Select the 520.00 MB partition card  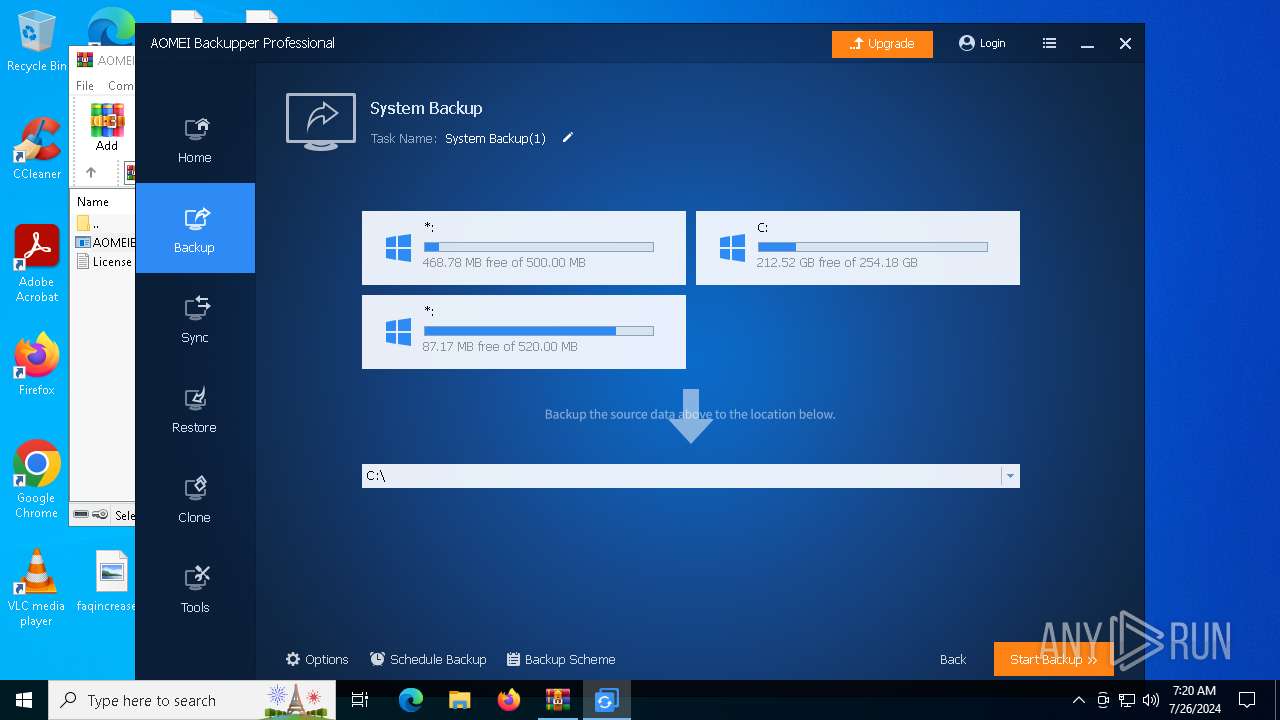(524, 332)
